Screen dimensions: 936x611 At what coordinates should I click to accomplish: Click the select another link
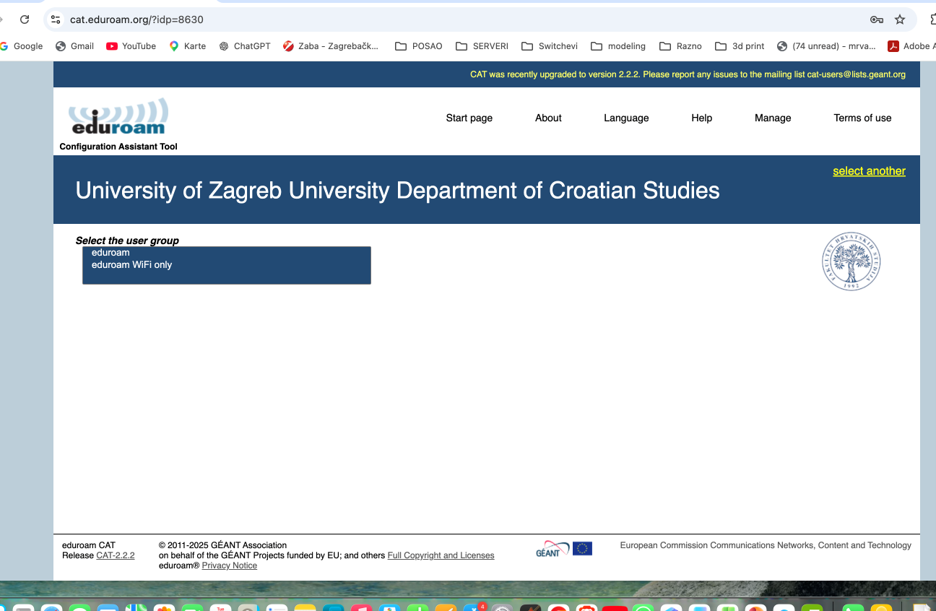coord(869,171)
